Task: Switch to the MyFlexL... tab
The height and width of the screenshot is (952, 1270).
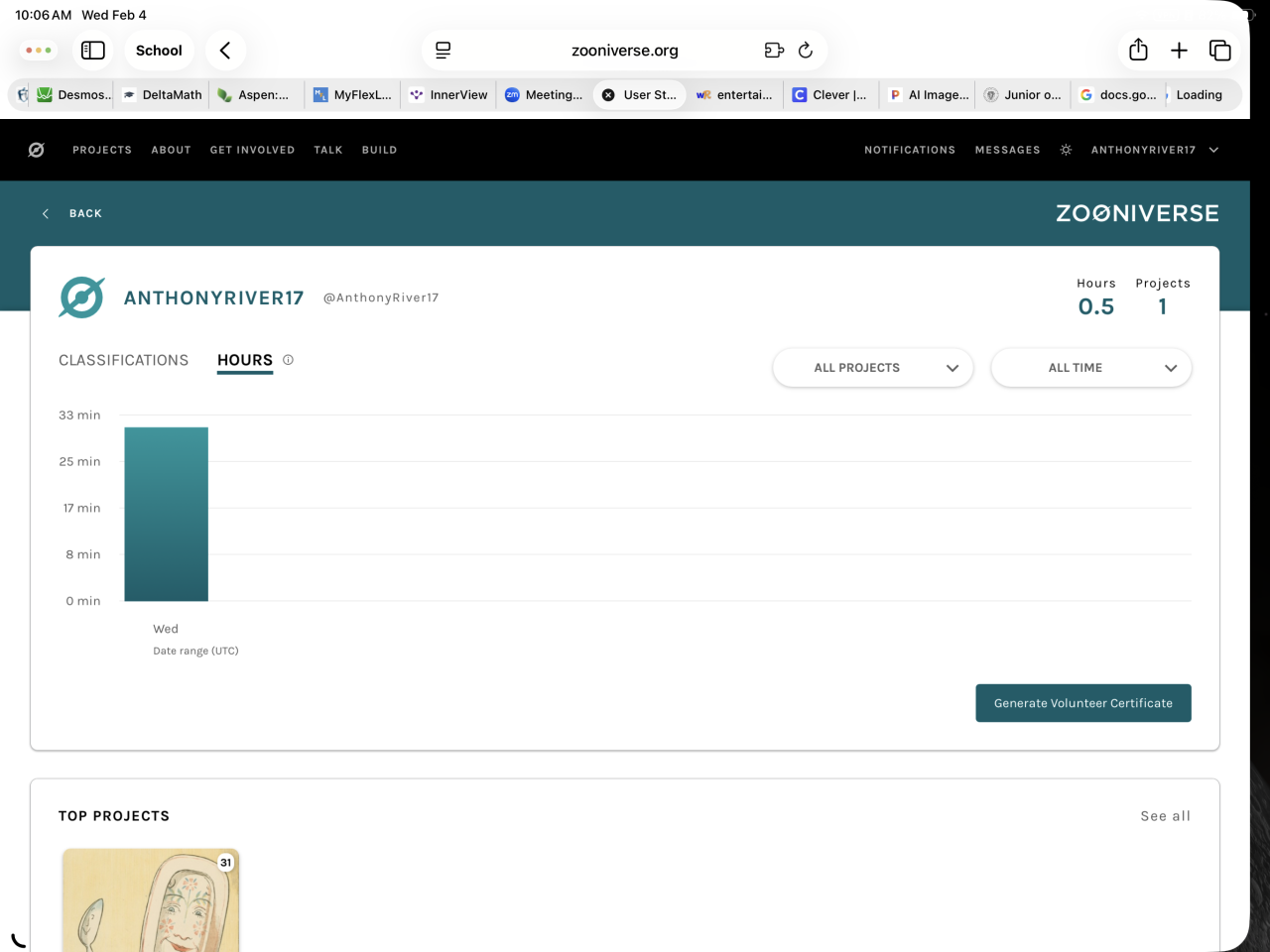Action: 352,95
